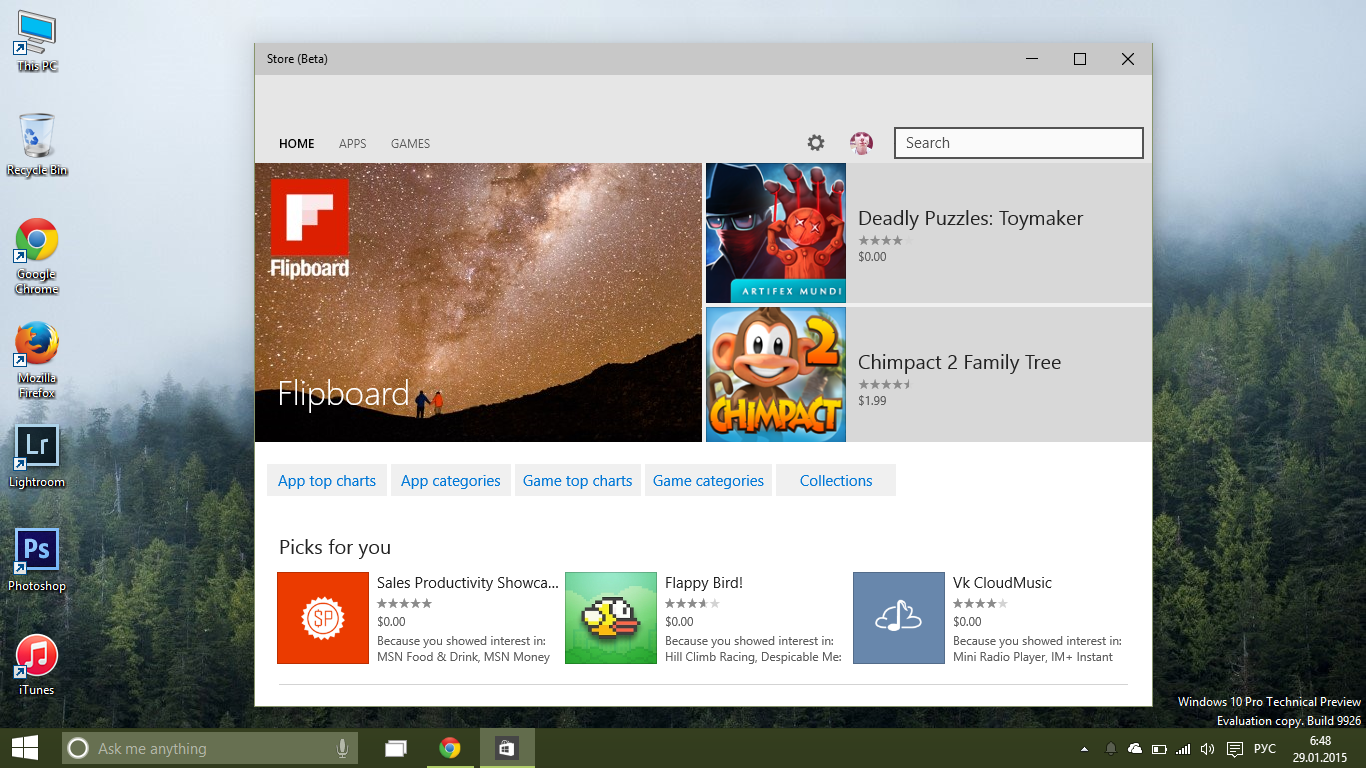Image resolution: width=1366 pixels, height=768 pixels.
Task: Click the OneDrive cloud tray icon
Action: 1134,748
